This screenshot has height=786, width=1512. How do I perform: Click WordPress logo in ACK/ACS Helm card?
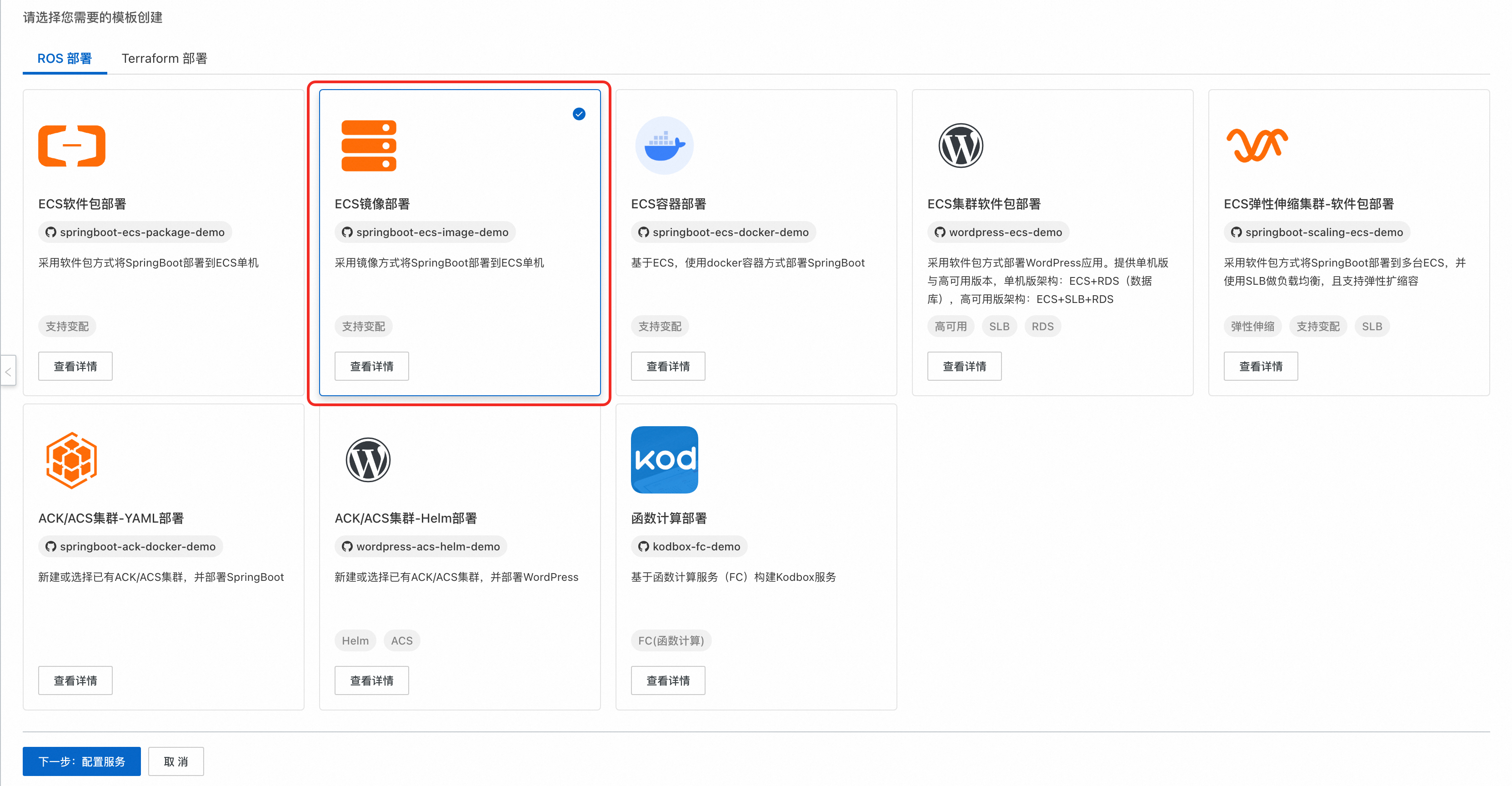click(x=368, y=460)
